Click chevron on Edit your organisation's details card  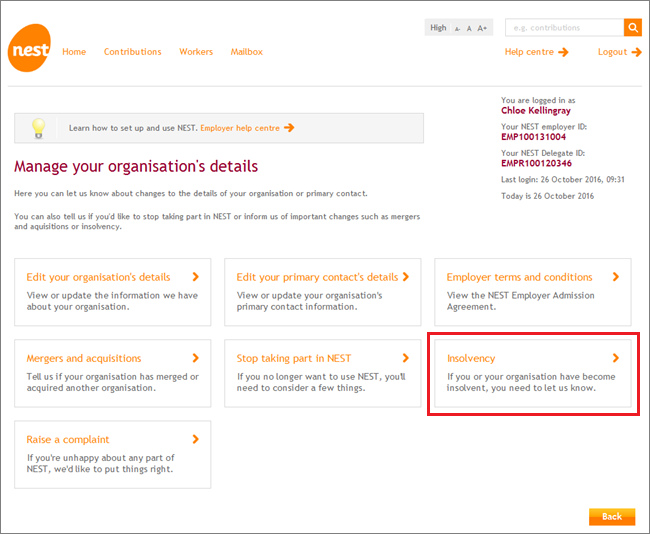pos(196,277)
